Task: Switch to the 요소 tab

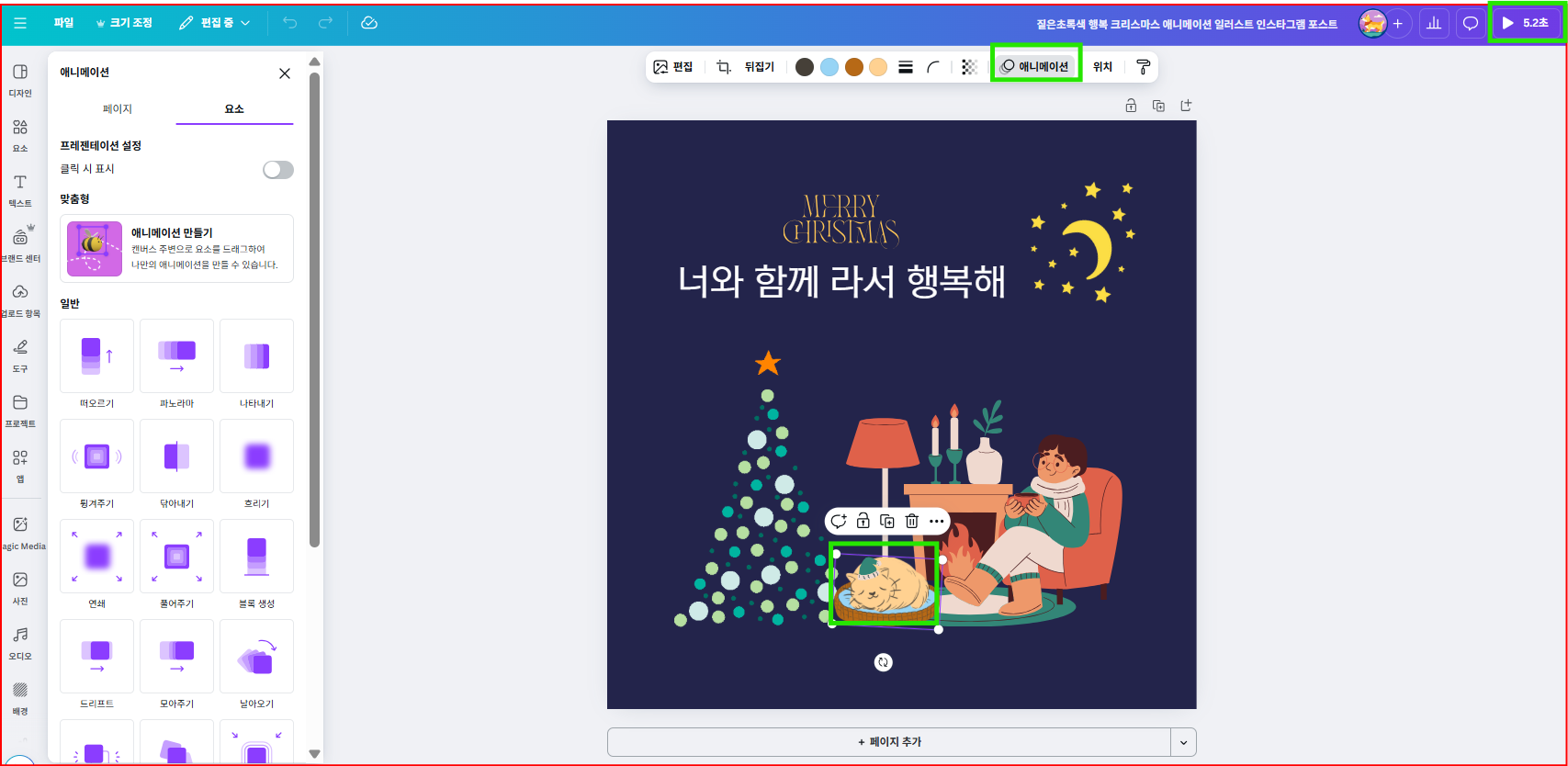Action: (234, 108)
